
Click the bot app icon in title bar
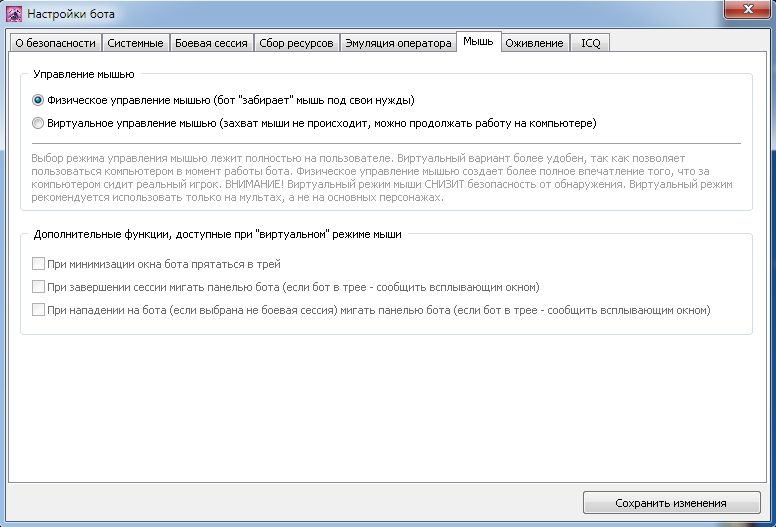click(x=14, y=14)
